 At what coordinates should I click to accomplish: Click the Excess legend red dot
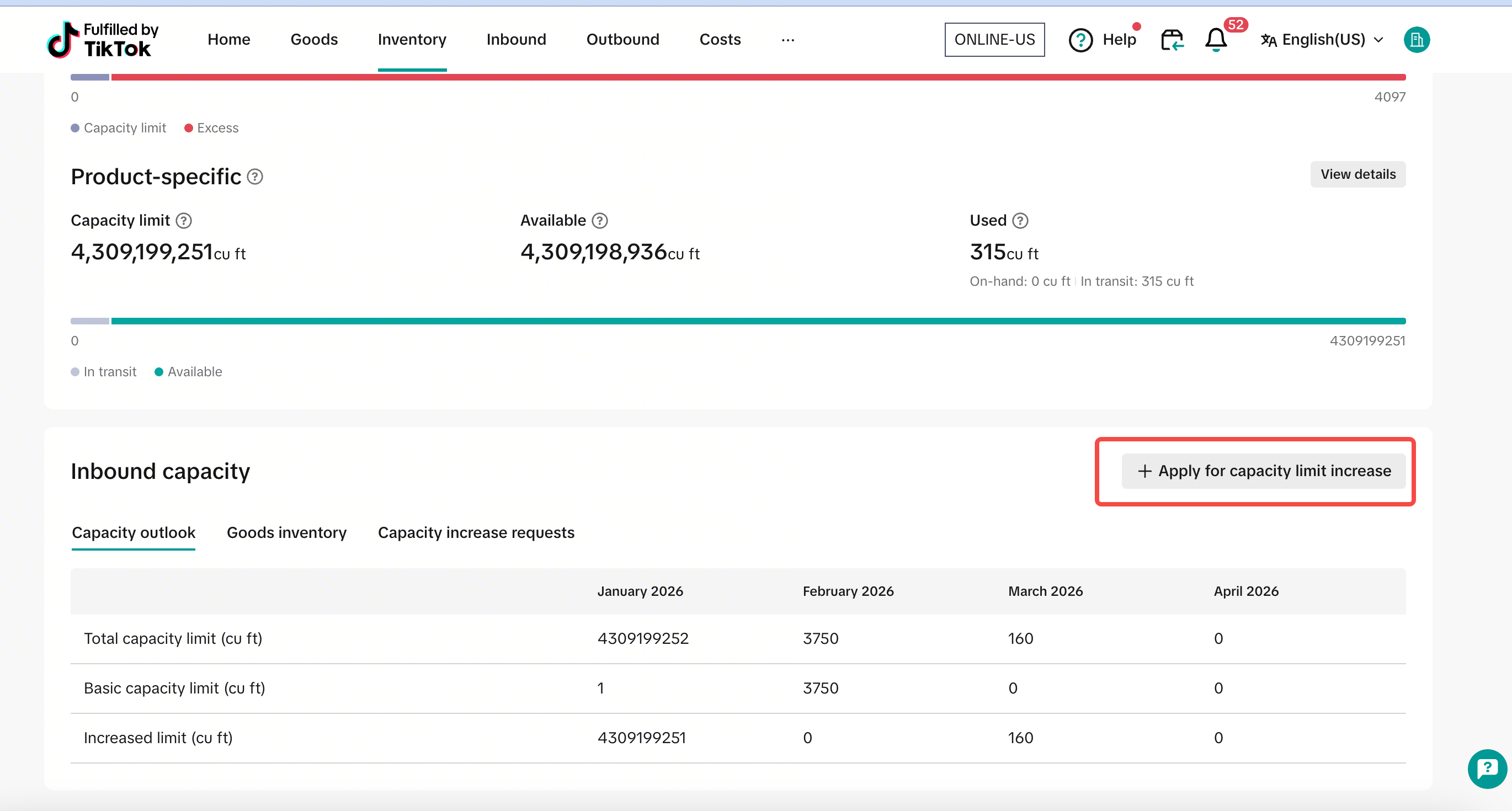pos(188,128)
